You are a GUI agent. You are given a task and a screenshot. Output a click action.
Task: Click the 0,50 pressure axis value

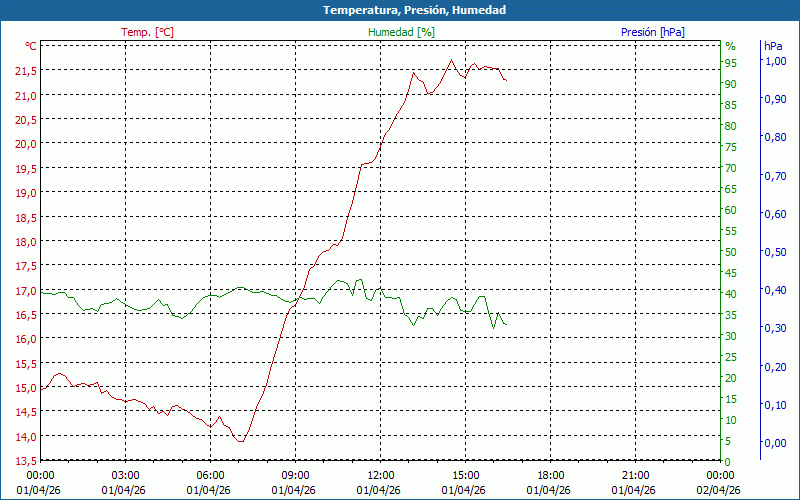(x=776, y=252)
